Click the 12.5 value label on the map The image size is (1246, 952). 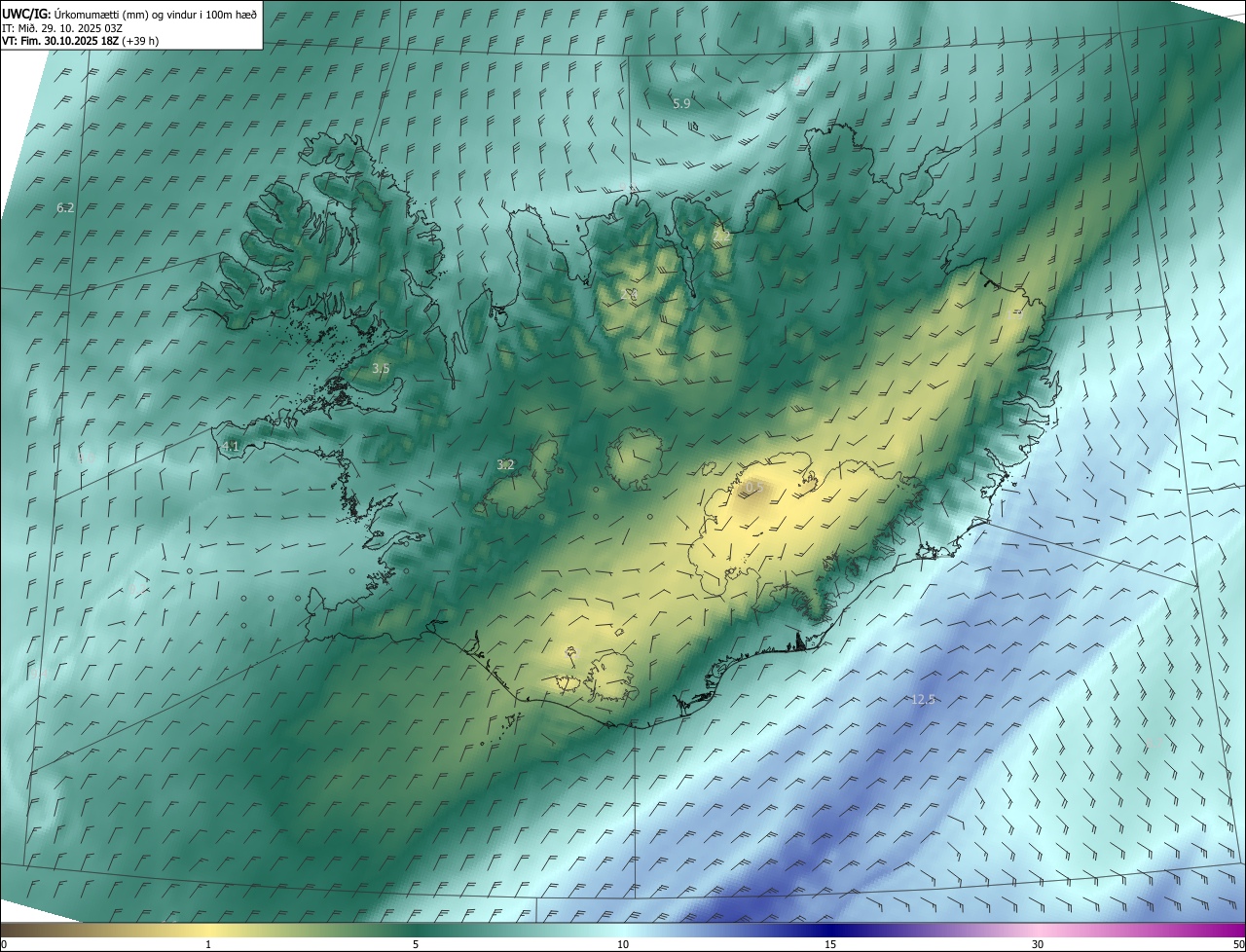tap(923, 699)
